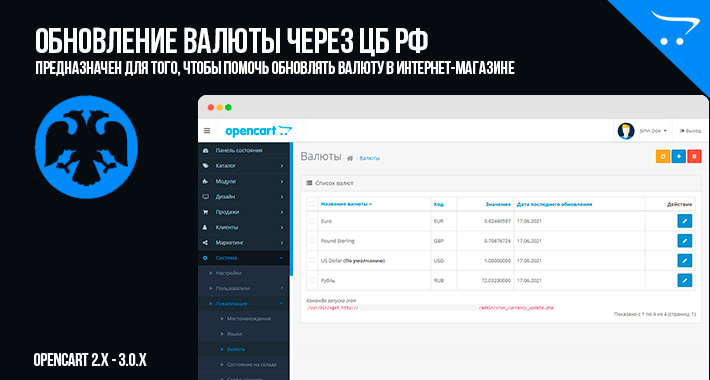Click the monitor icon beside Дизайн

(206, 197)
